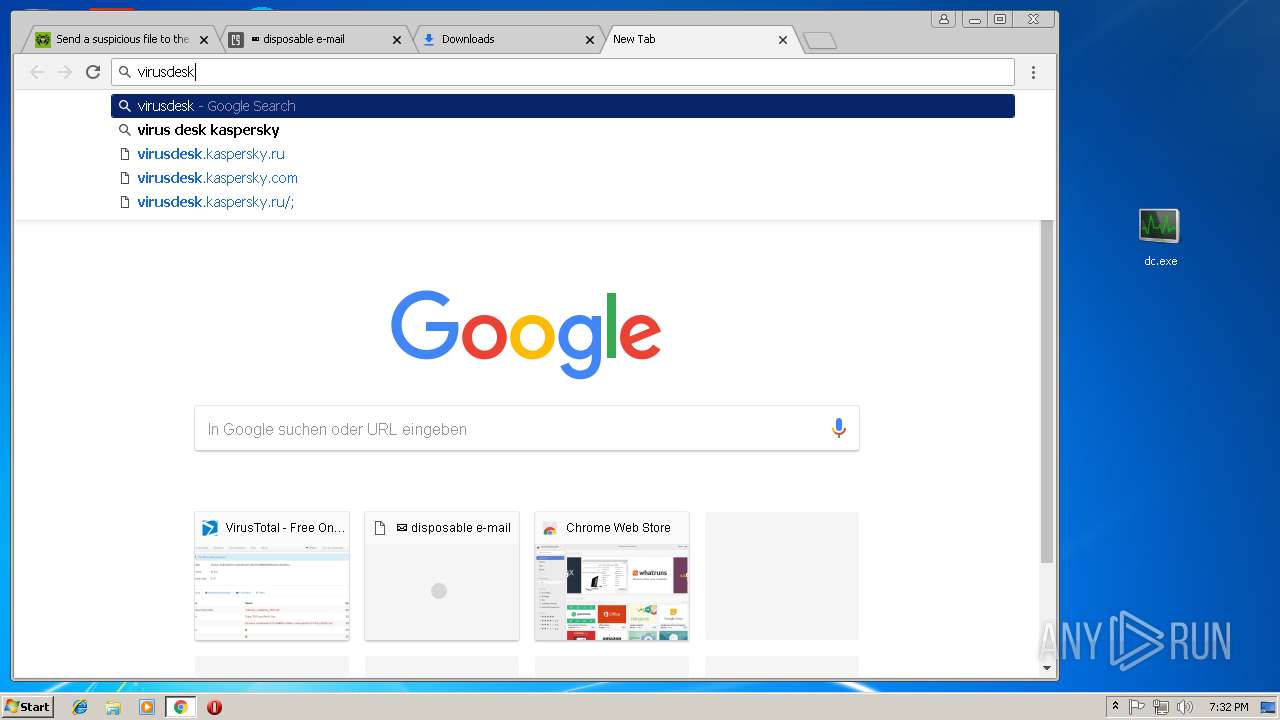Click the browser back arrow
Screen dimensions: 1280x720
point(37,72)
